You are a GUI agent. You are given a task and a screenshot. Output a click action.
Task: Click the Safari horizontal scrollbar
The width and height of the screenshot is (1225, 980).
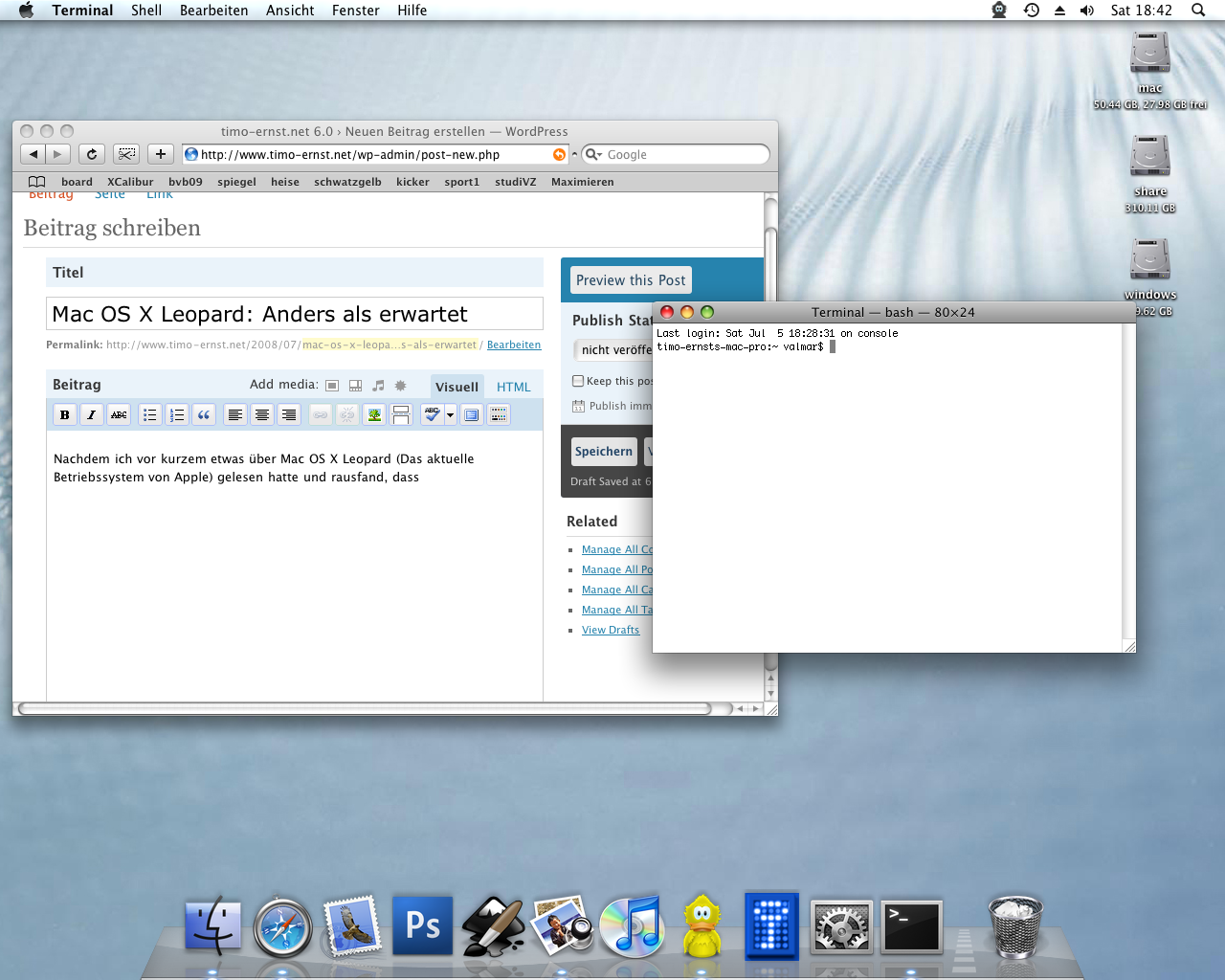click(364, 709)
